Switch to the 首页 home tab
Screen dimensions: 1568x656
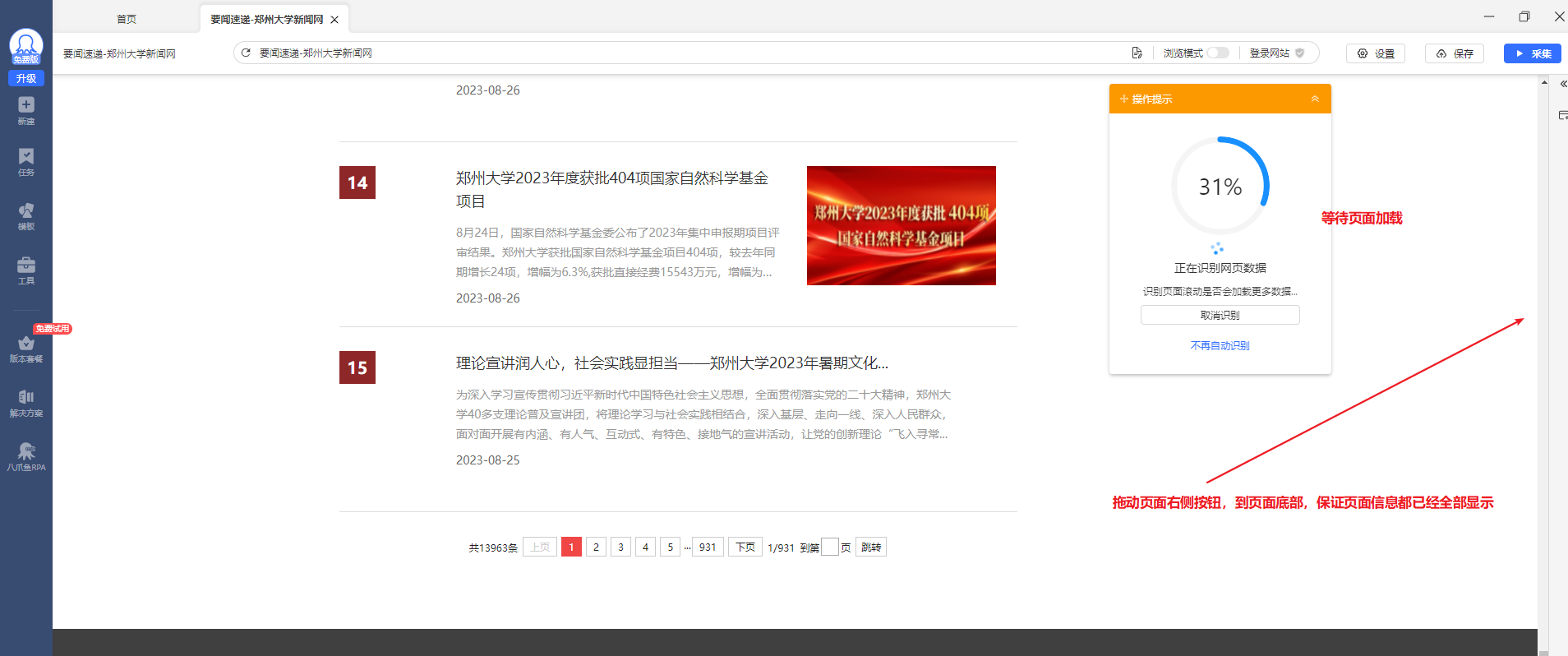tap(127, 19)
